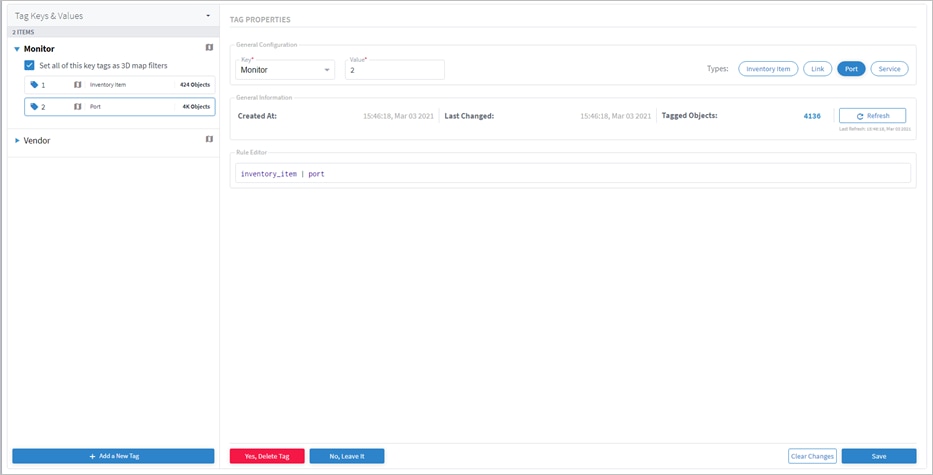Click the tag icon for tag value 1

pyautogui.click(x=34, y=85)
